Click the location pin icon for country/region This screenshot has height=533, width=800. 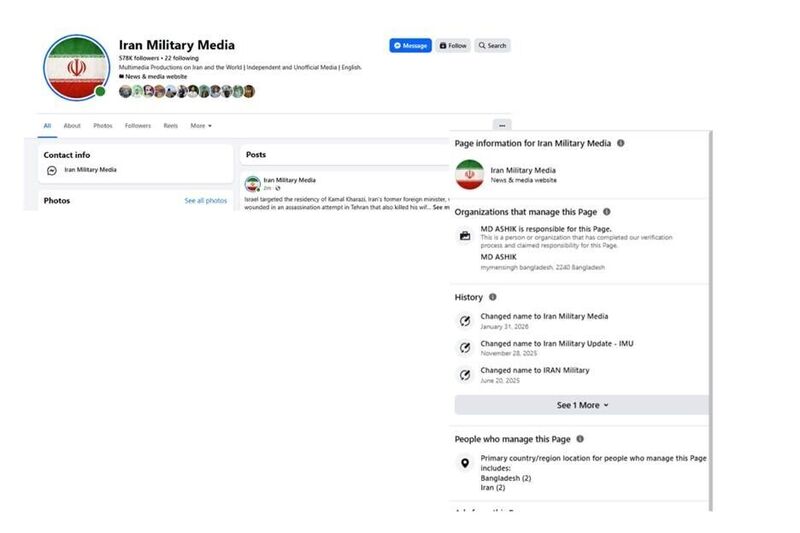pyautogui.click(x=464, y=463)
